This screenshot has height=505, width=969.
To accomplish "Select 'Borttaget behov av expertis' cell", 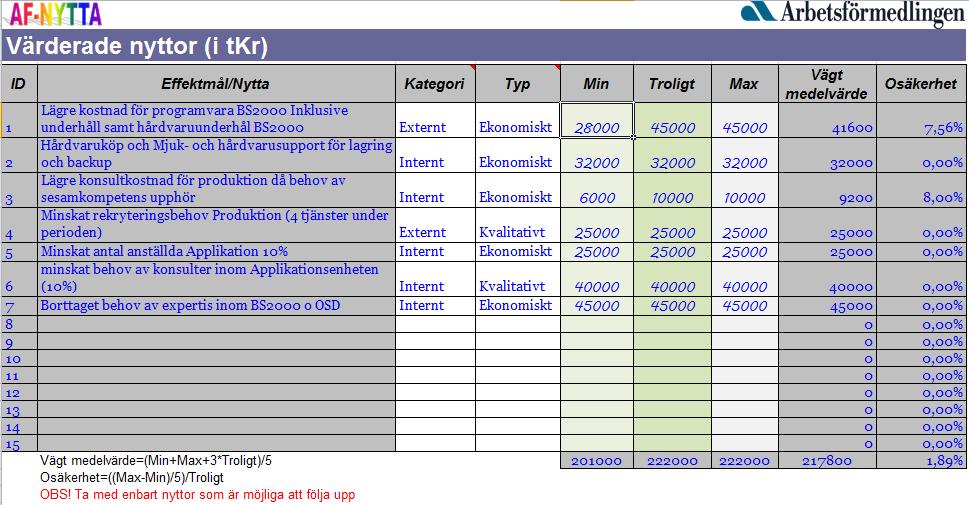I will 216,305.
